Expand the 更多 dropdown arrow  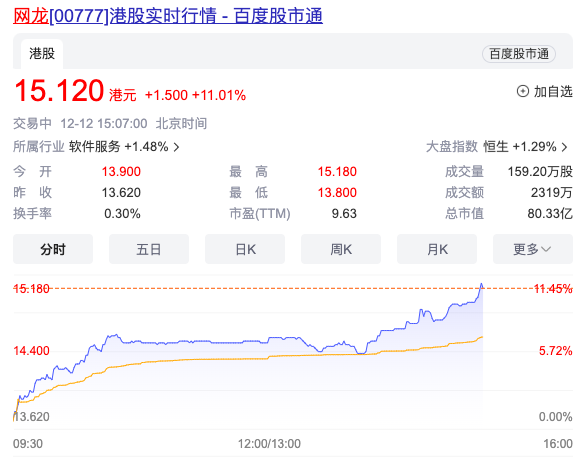546,249
